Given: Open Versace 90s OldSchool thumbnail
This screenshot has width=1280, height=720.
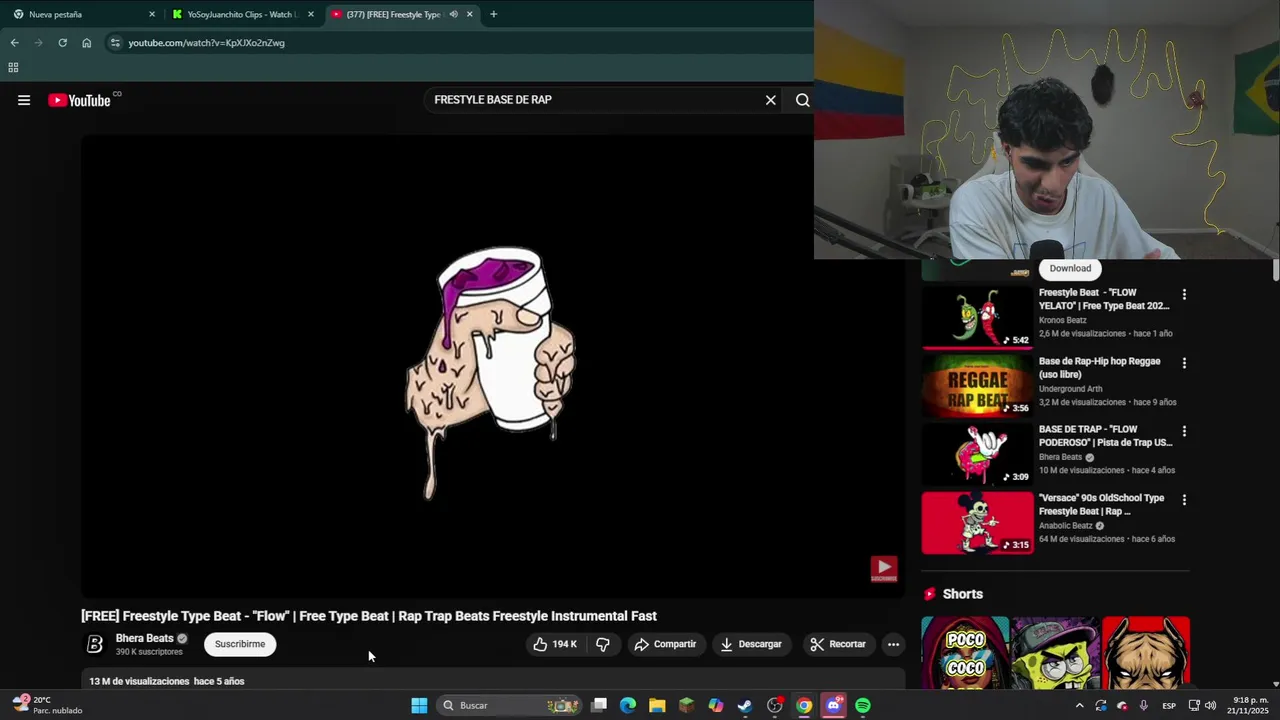Looking at the screenshot, I should pyautogui.click(x=977, y=523).
